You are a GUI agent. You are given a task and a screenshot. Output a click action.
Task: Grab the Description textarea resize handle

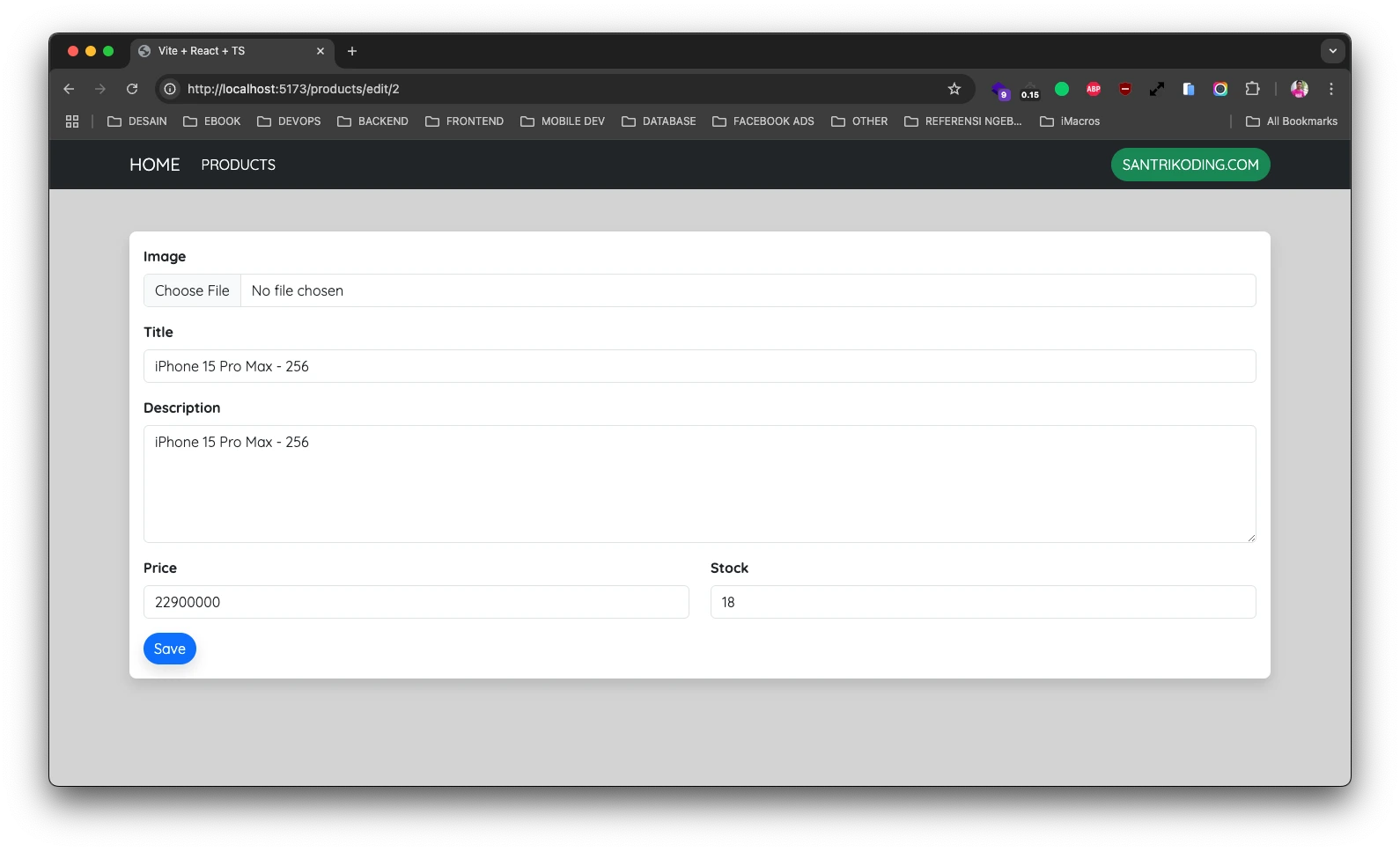coord(1250,537)
